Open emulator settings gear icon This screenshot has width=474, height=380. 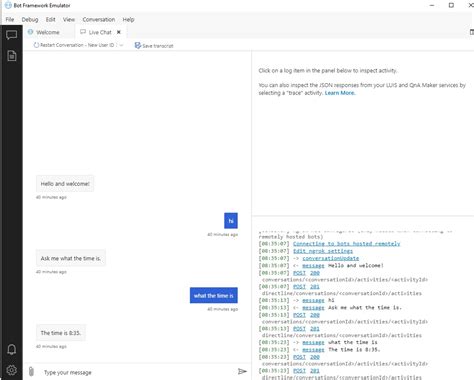[12, 370]
